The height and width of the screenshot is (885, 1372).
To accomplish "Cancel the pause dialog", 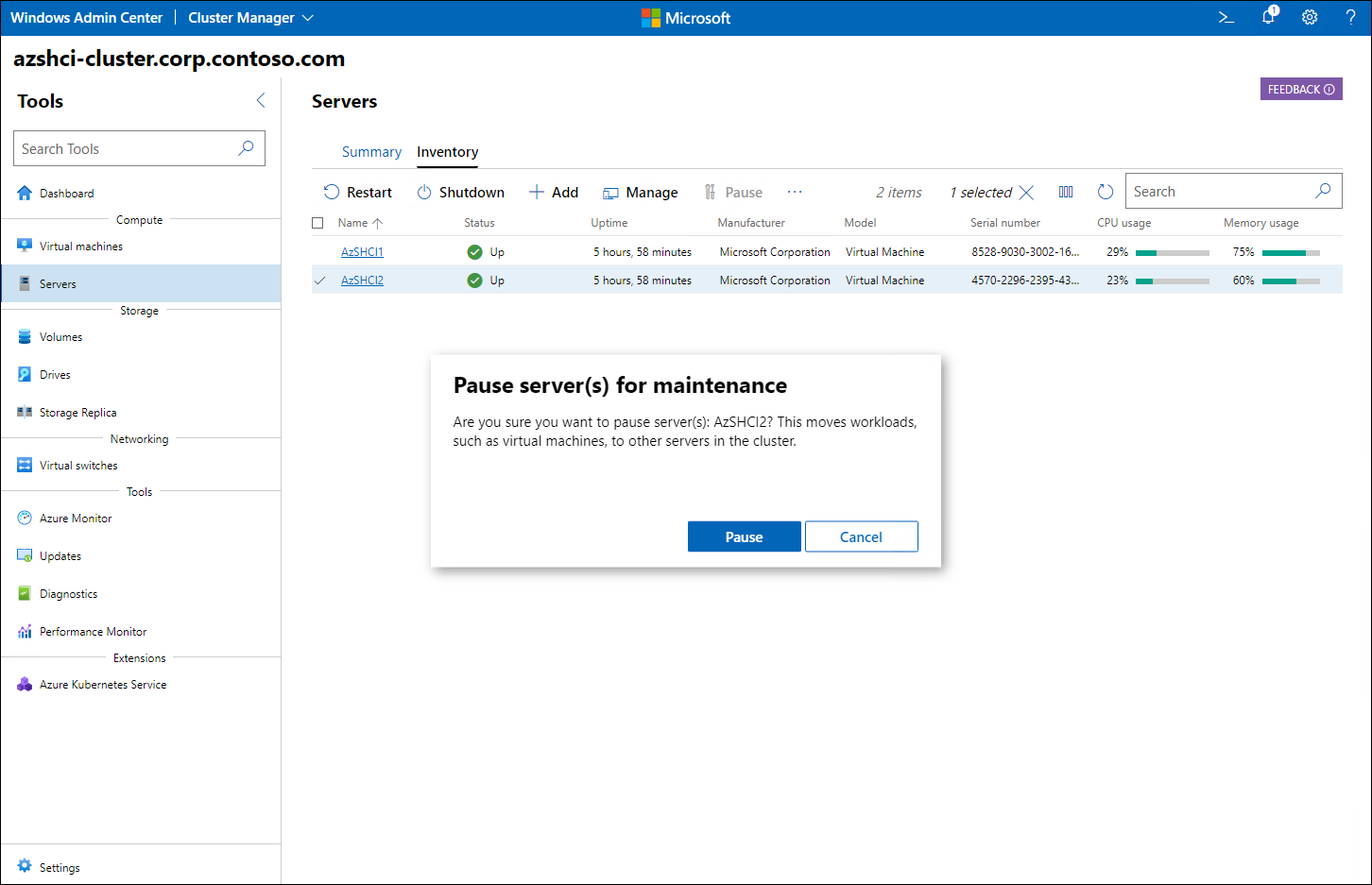I will point(861,536).
